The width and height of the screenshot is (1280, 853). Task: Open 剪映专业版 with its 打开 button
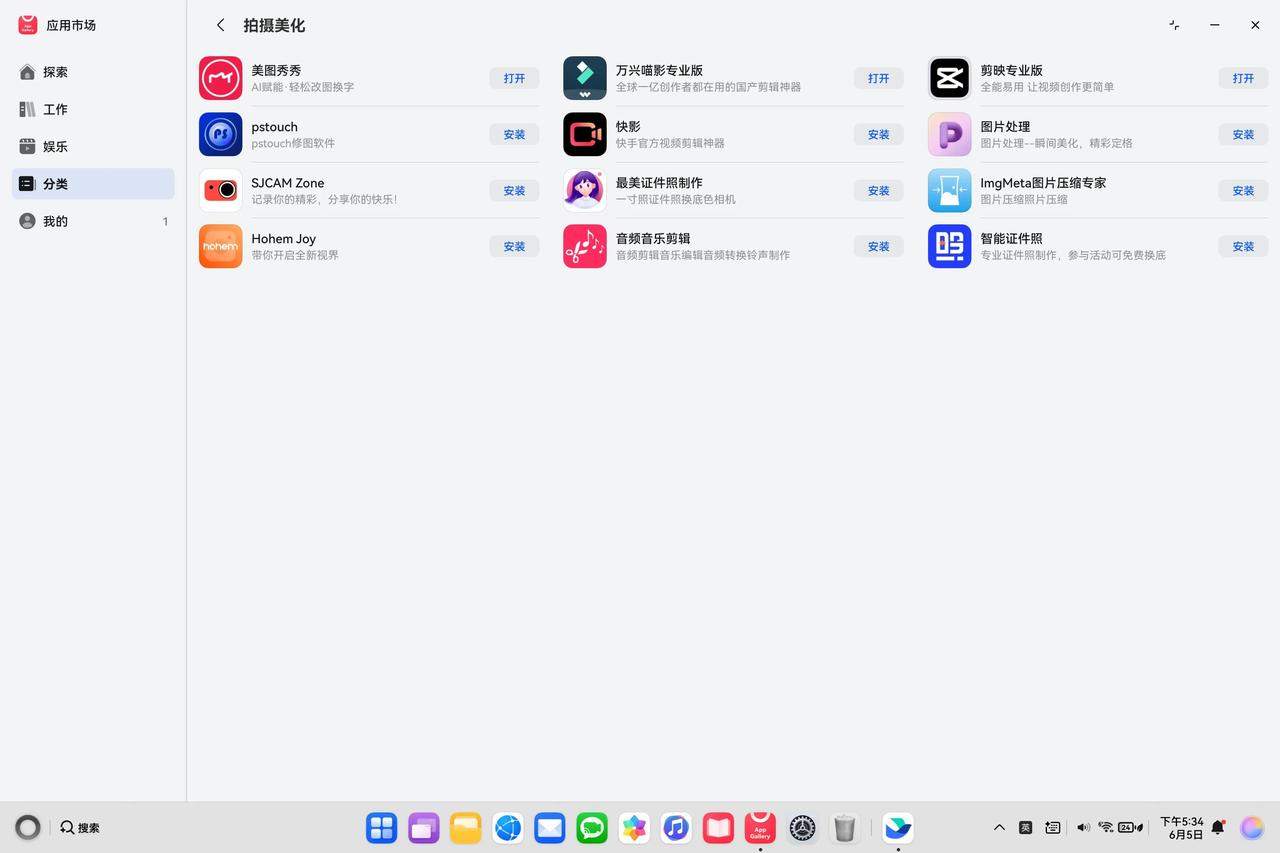(1243, 78)
